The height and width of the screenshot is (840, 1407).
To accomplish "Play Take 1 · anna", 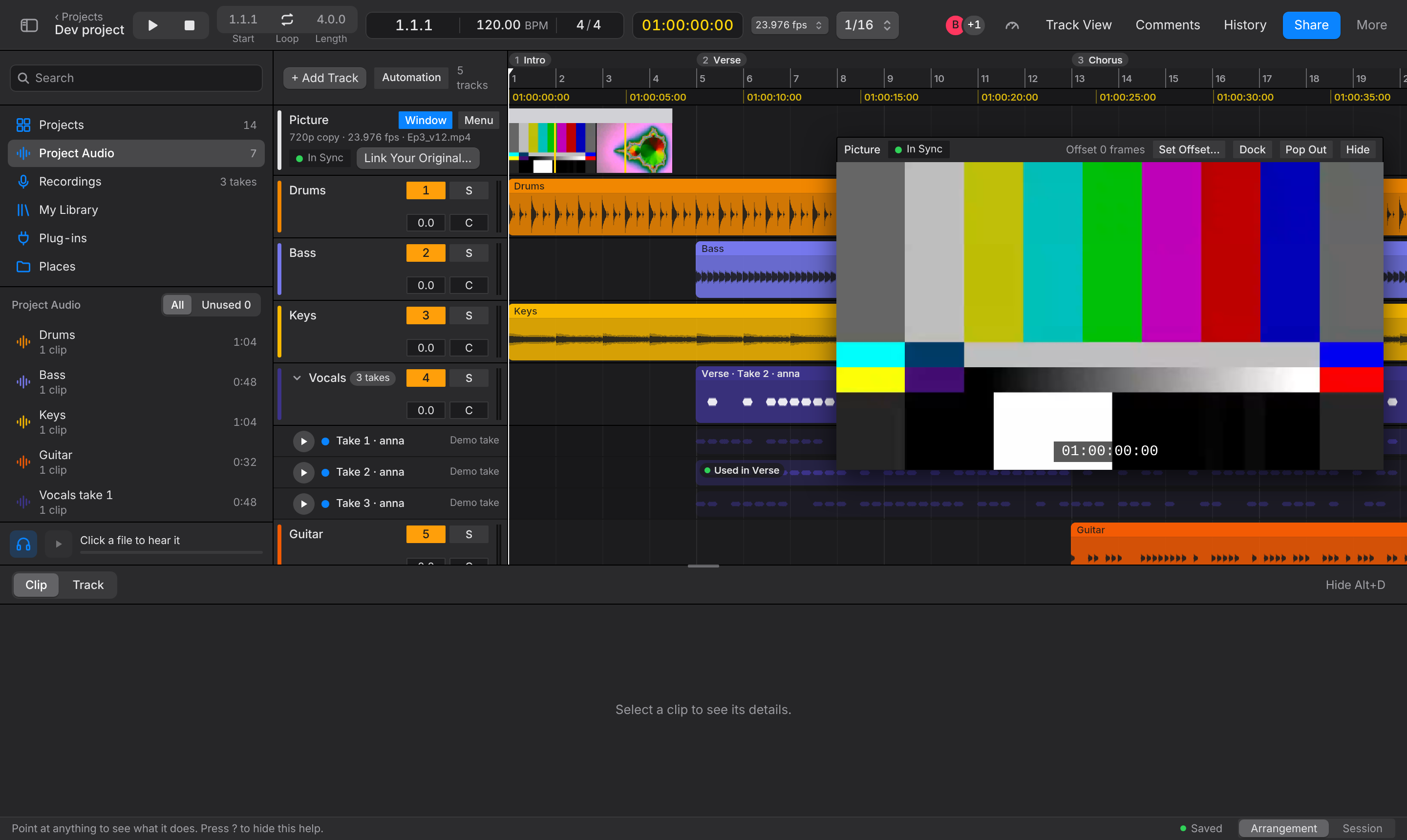I will pyautogui.click(x=303, y=441).
